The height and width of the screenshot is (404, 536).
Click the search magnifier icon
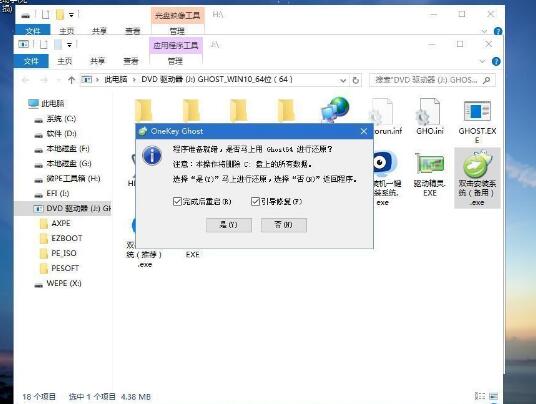tap(486, 80)
